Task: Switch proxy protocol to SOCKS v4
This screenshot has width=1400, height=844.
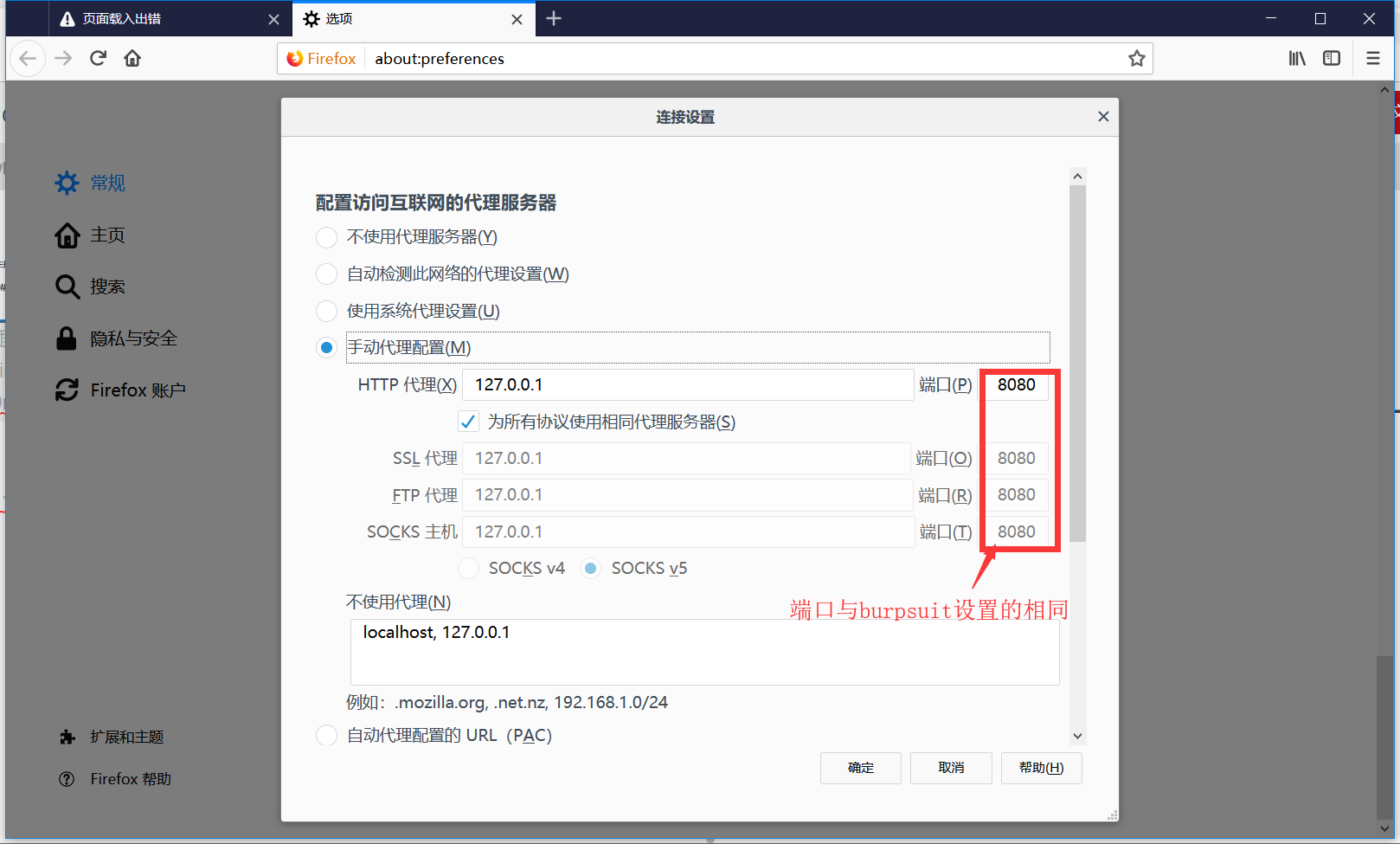Action: click(x=468, y=568)
